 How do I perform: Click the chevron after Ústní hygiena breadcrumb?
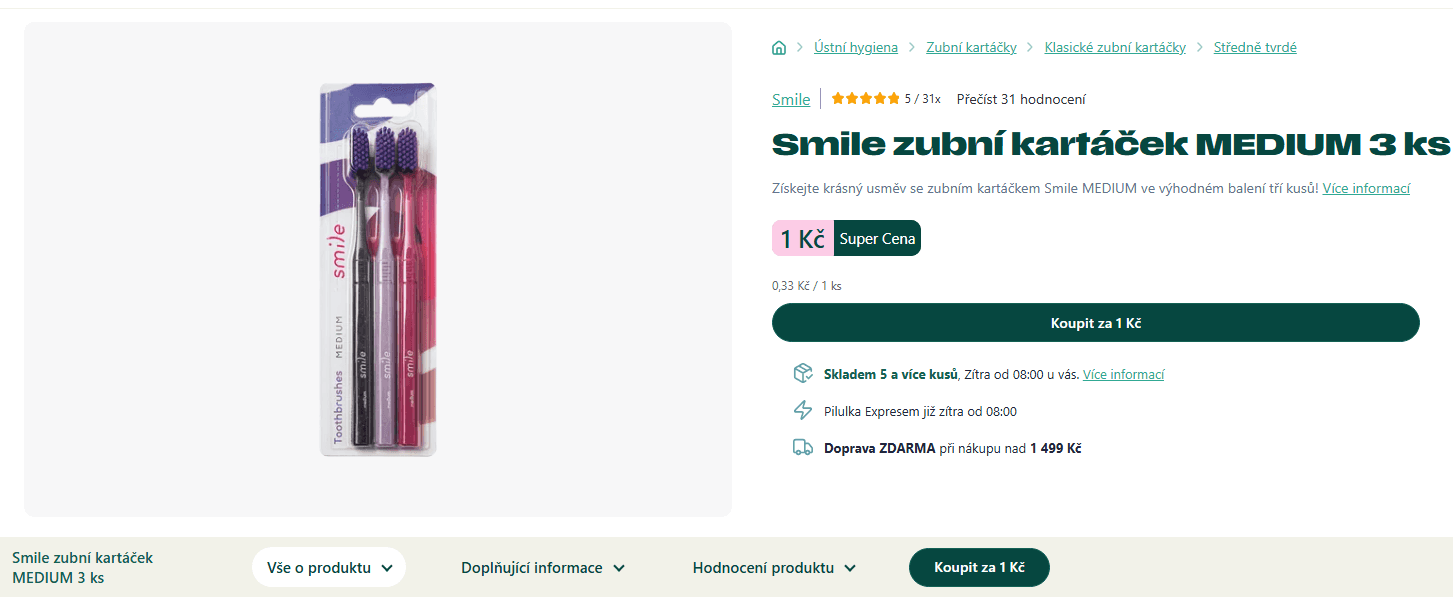tap(913, 46)
